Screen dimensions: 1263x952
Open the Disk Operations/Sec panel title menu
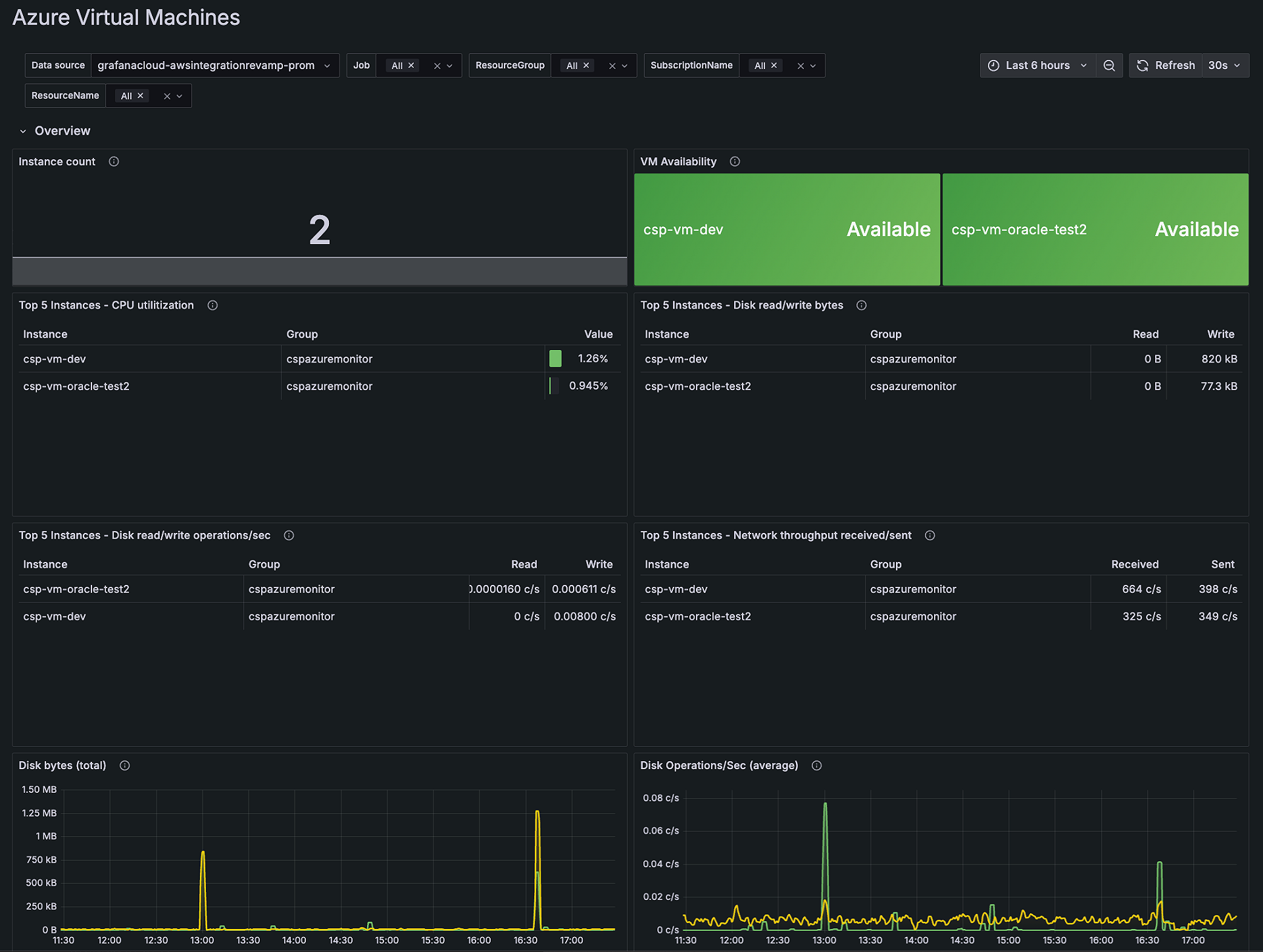coord(720,765)
